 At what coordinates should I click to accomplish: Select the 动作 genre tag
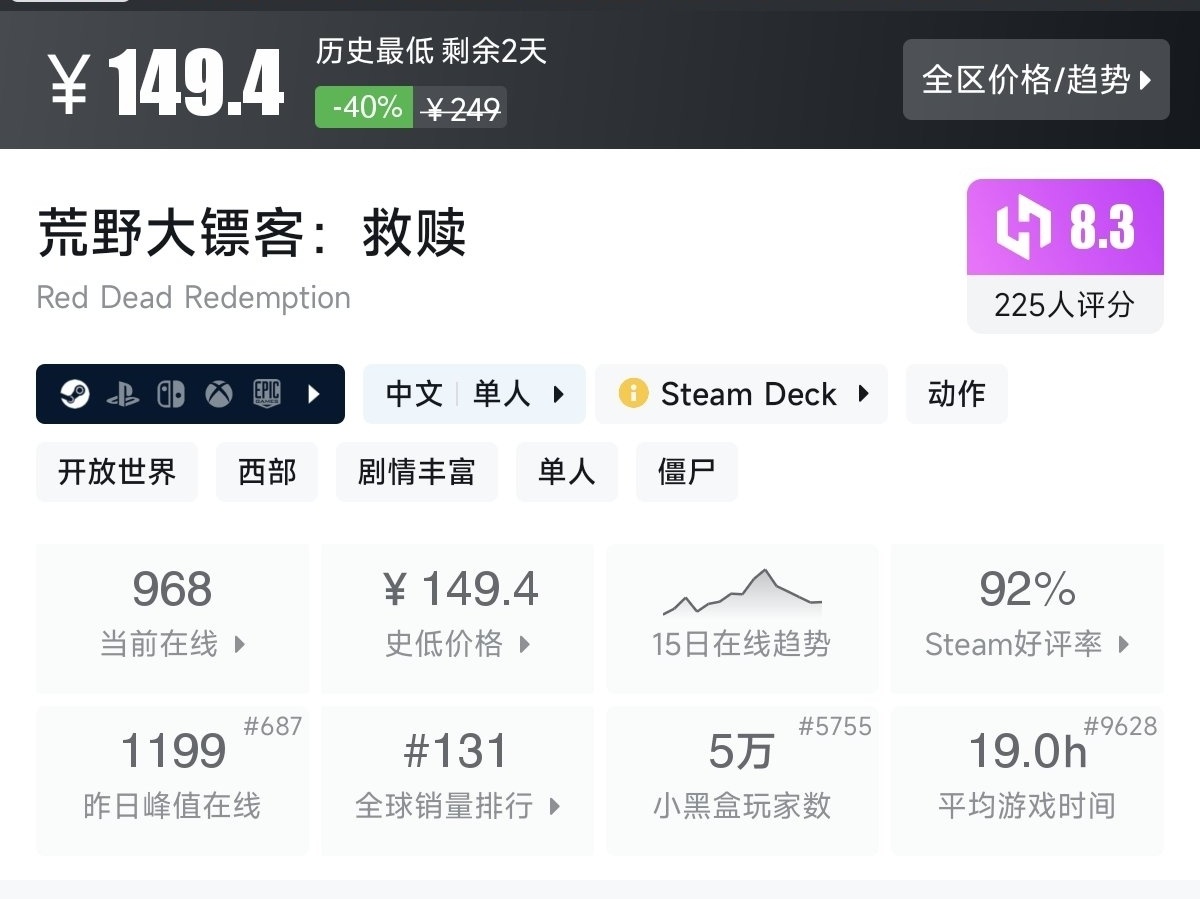[956, 394]
